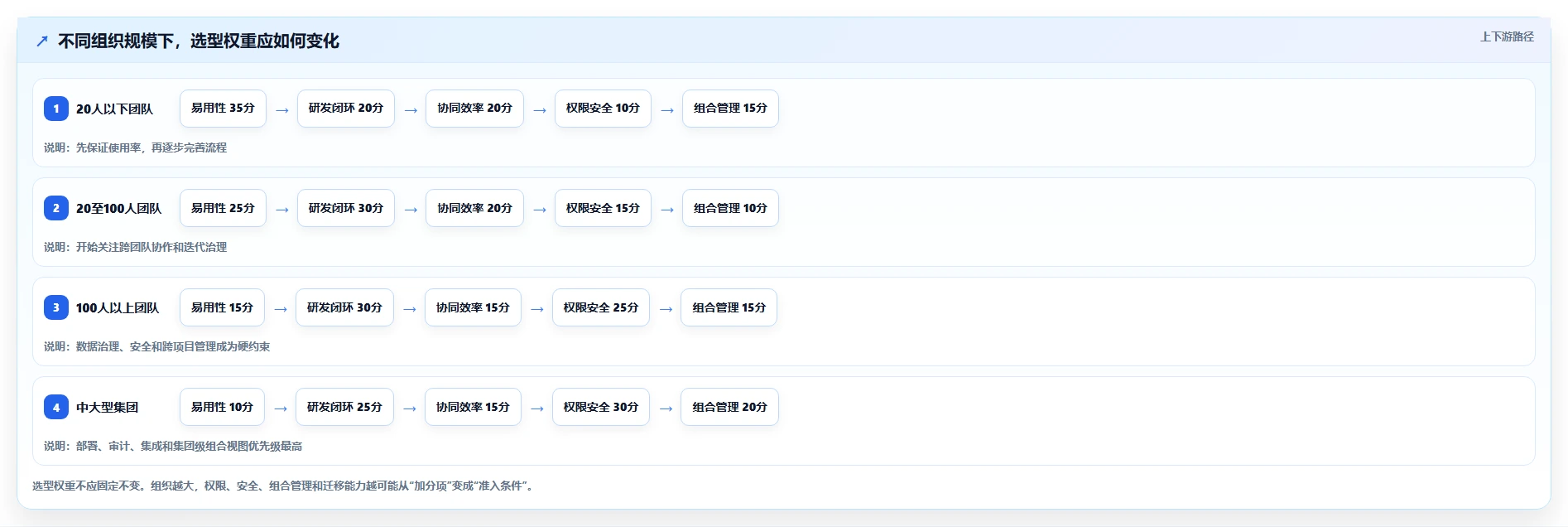Select the number 2 badge for 20至100人团队
1568x527 pixels.
click(x=56, y=208)
